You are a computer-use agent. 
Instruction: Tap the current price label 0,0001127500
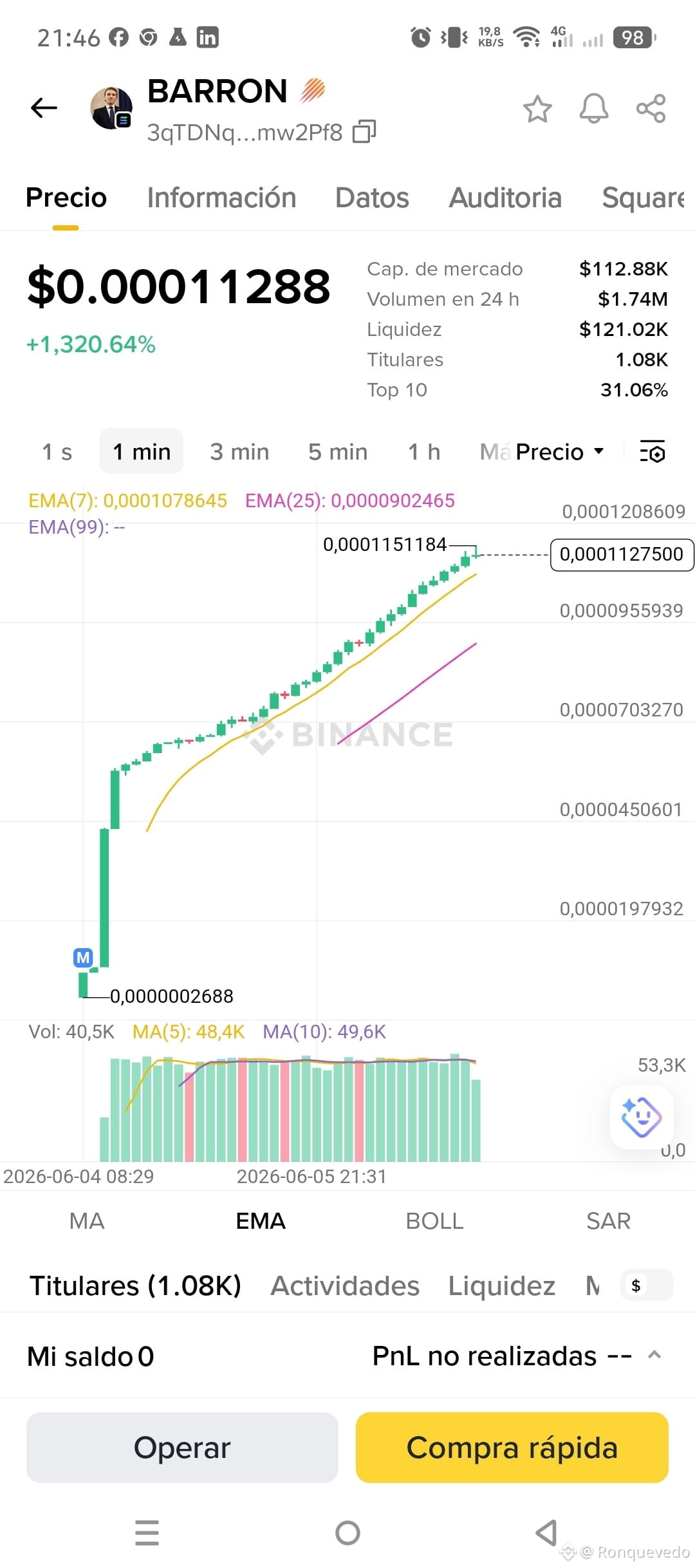coord(622,554)
